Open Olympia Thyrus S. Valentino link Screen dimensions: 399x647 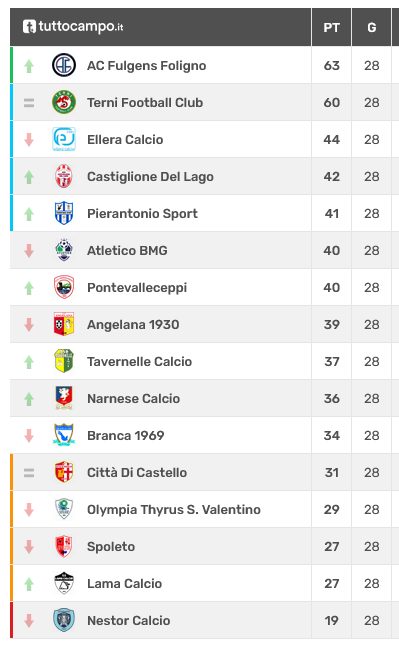coord(174,510)
